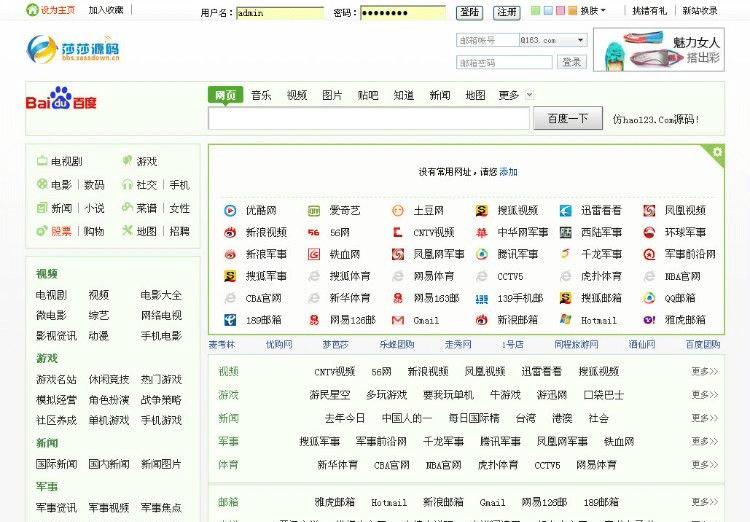This screenshot has height=522, width=750.
Task: Expand 更多>> in the 体育 row
Action: click(x=705, y=465)
